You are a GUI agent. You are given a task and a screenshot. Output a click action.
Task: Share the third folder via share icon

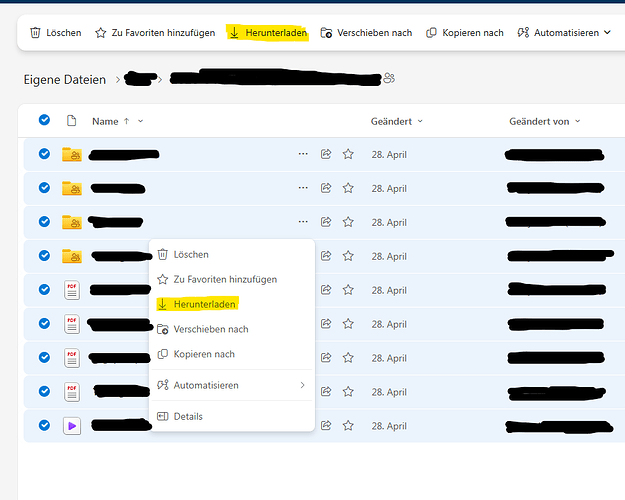point(326,222)
